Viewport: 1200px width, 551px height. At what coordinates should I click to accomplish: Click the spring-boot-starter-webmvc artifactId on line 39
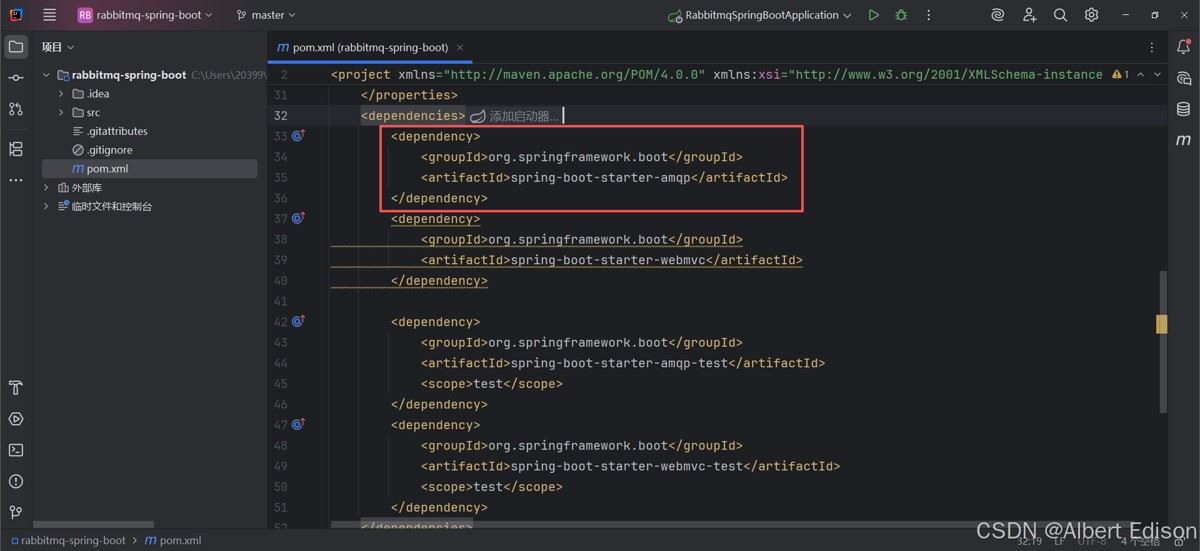pos(608,260)
